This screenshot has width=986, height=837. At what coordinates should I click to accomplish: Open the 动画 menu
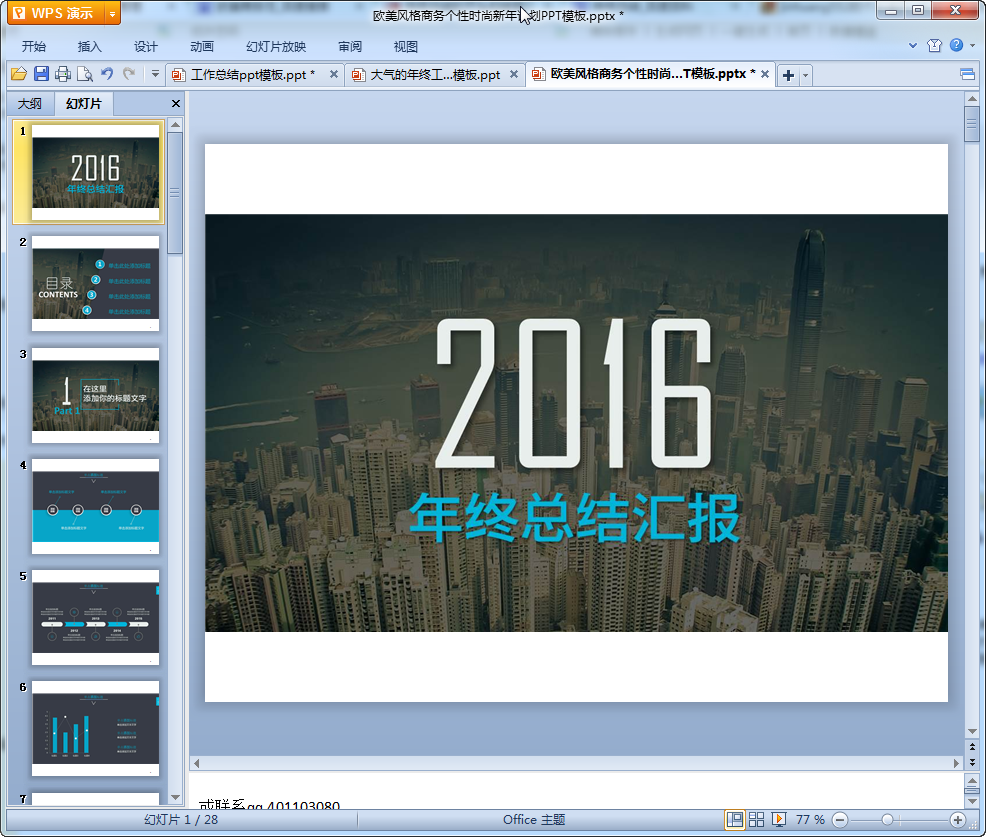(x=202, y=47)
